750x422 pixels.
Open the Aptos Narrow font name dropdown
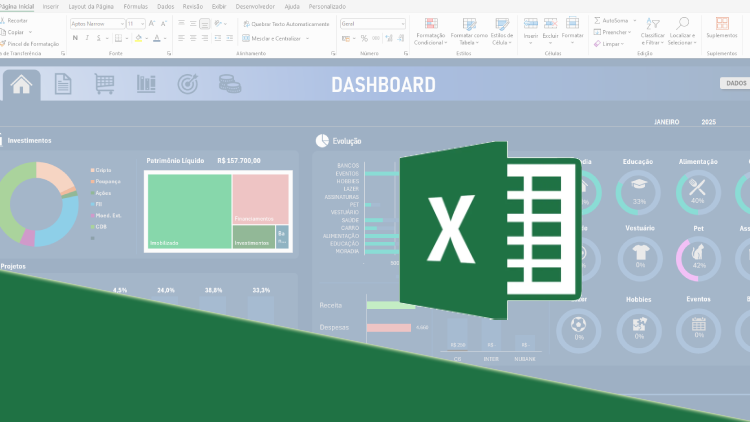point(122,23)
